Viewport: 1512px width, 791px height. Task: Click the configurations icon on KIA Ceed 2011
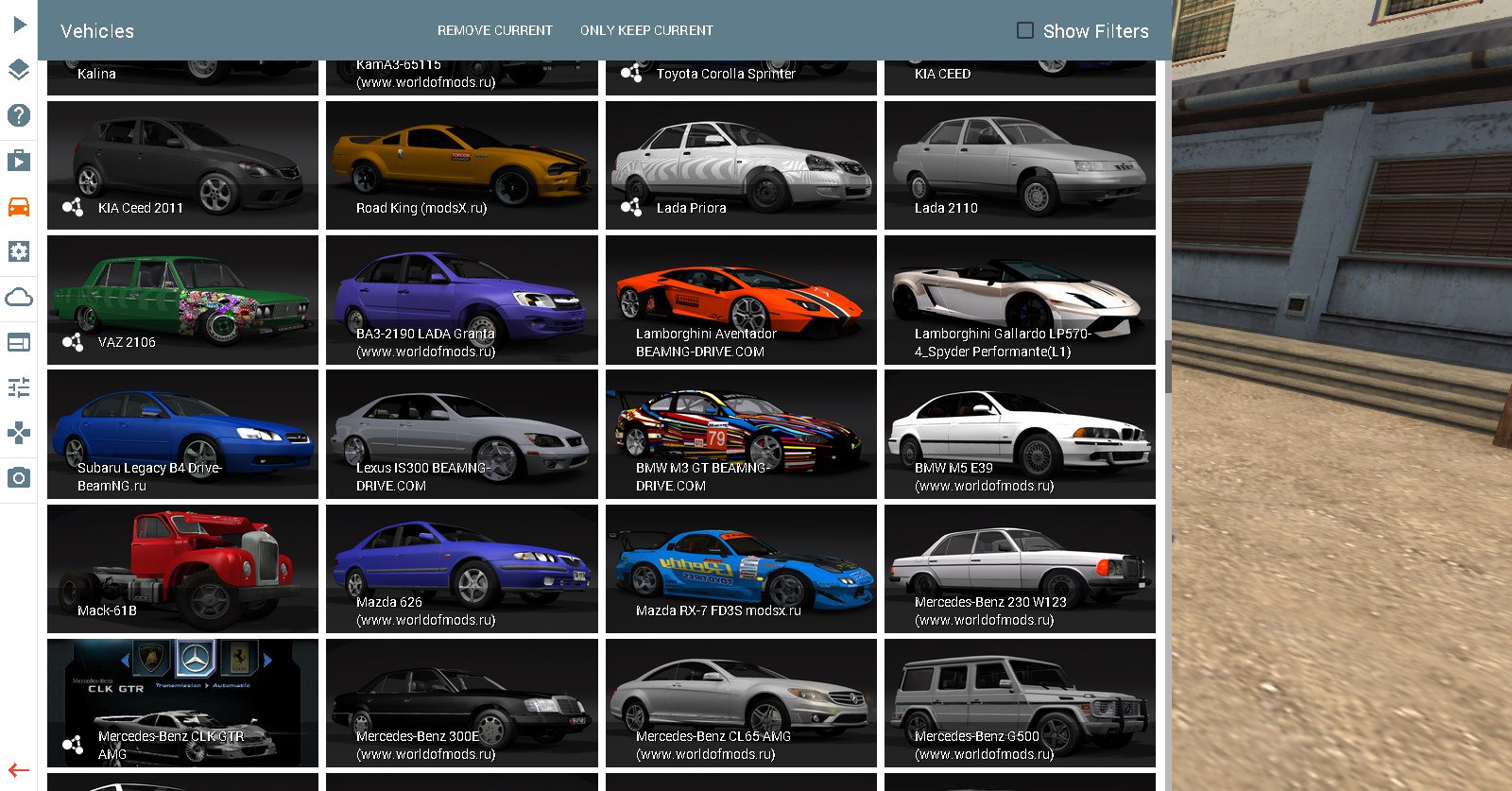(73, 207)
